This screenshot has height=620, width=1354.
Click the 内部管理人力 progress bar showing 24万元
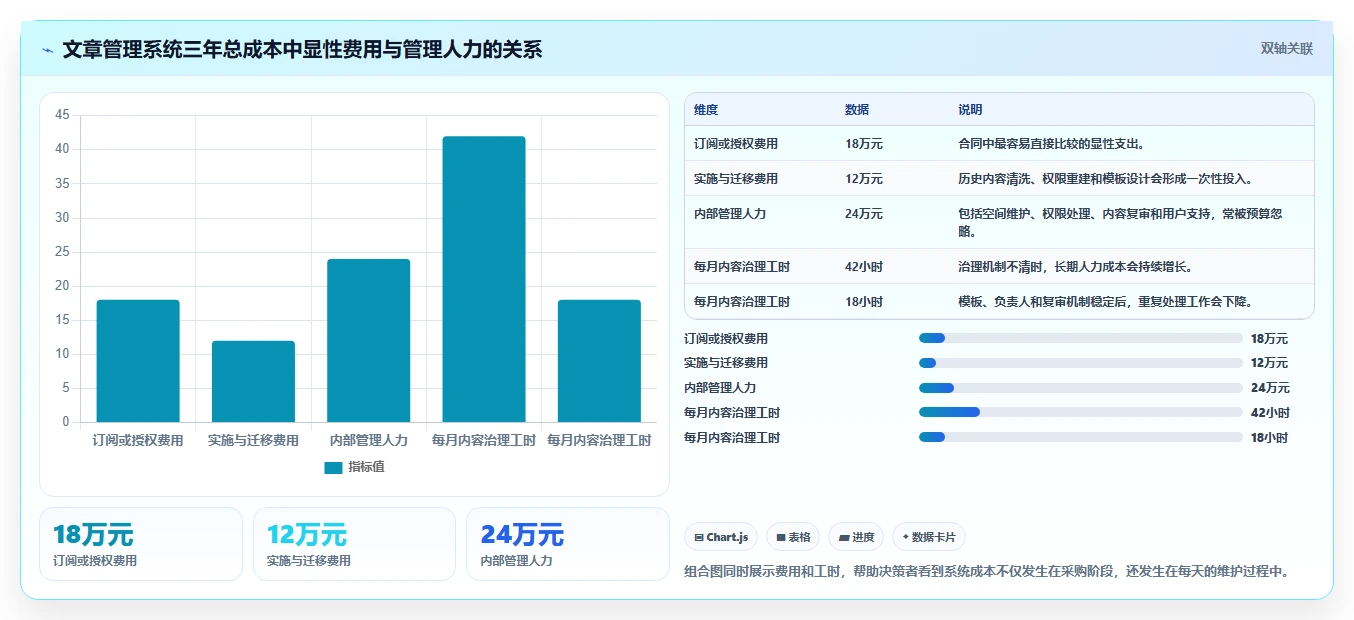(1080, 388)
